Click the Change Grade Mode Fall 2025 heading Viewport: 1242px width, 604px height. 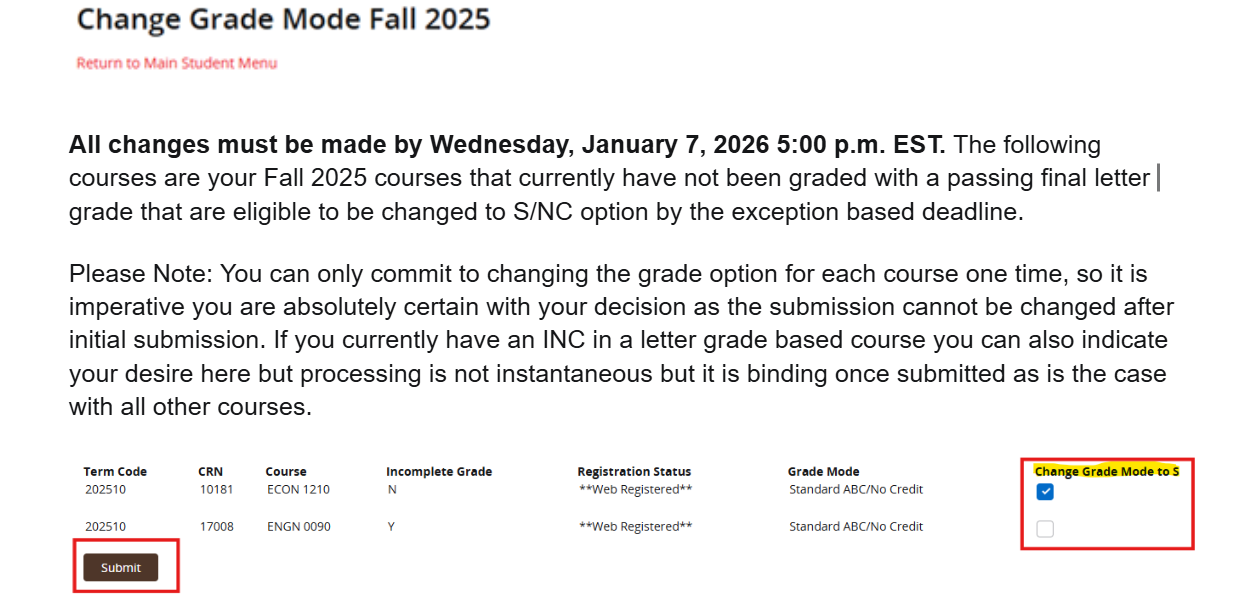pos(284,19)
